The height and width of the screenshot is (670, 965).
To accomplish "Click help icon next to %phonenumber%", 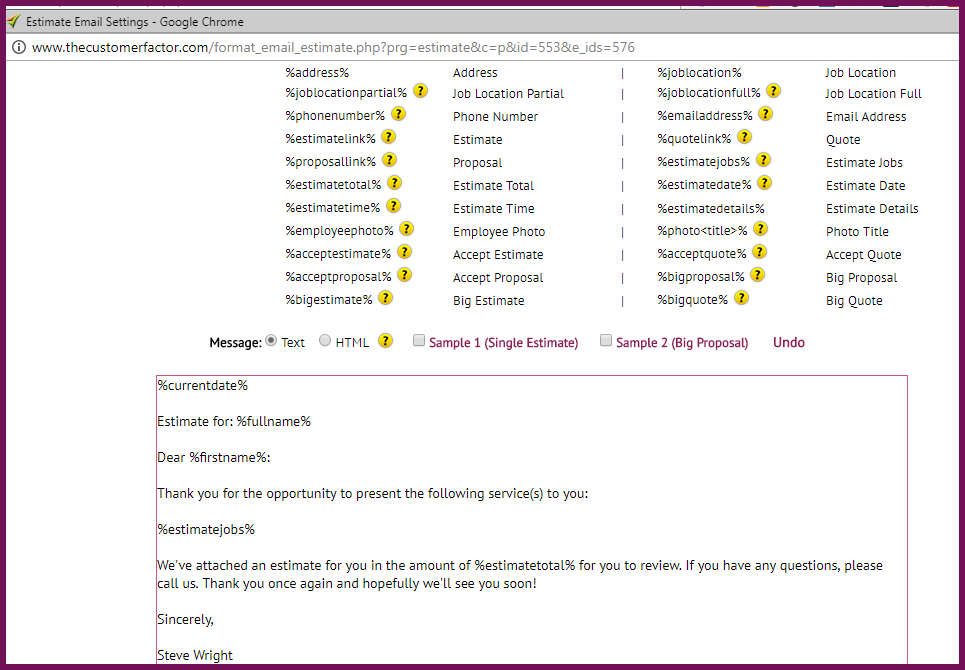I will pos(399,114).
